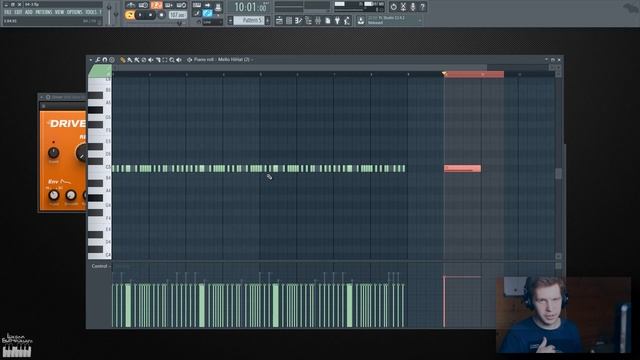Click the download content library icon

point(361,20)
